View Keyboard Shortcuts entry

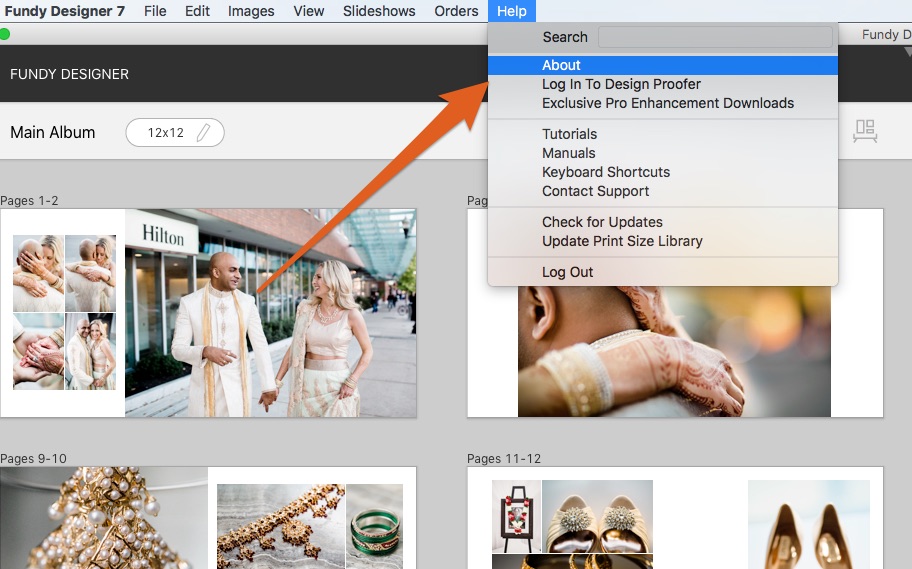[x=663, y=173]
